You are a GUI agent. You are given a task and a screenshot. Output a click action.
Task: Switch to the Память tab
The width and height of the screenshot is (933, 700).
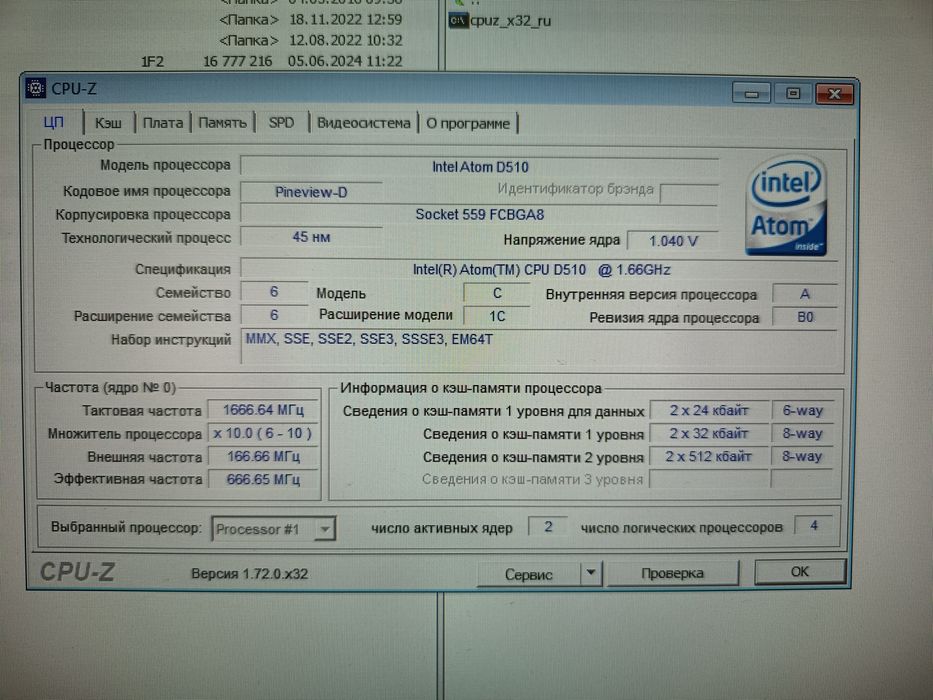click(x=222, y=123)
